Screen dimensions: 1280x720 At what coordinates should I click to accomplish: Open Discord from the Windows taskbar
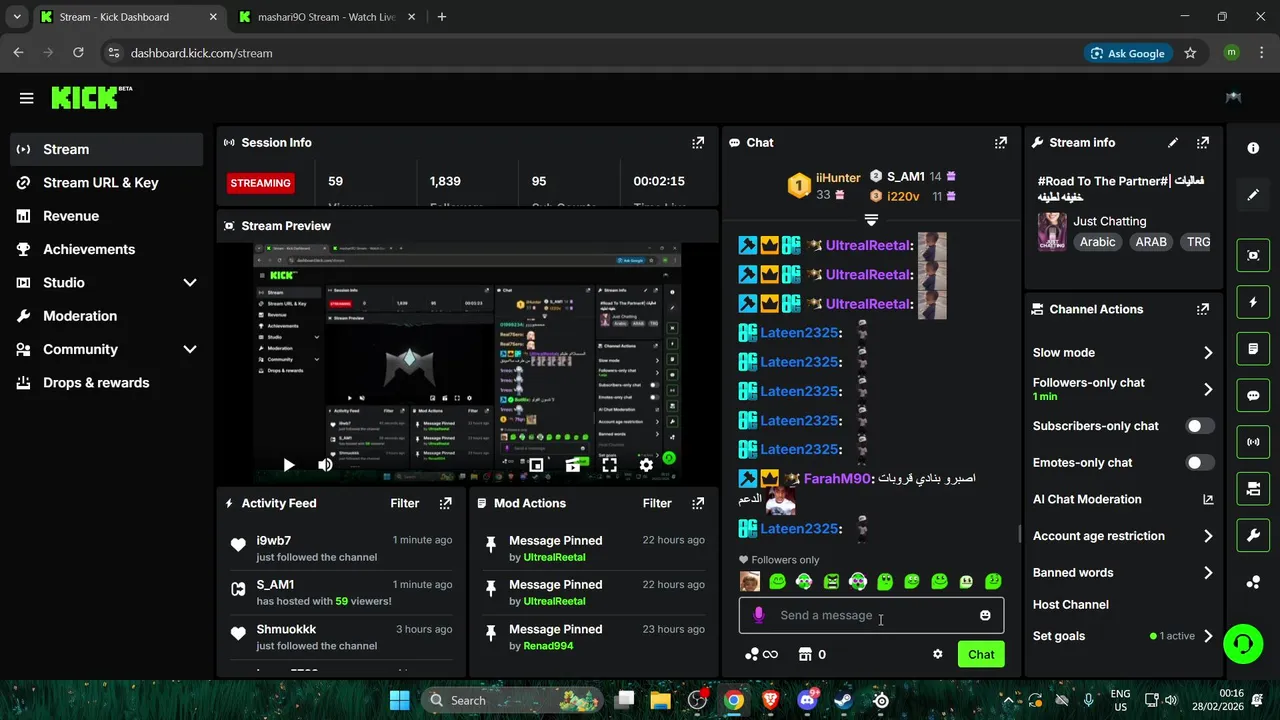(808, 700)
